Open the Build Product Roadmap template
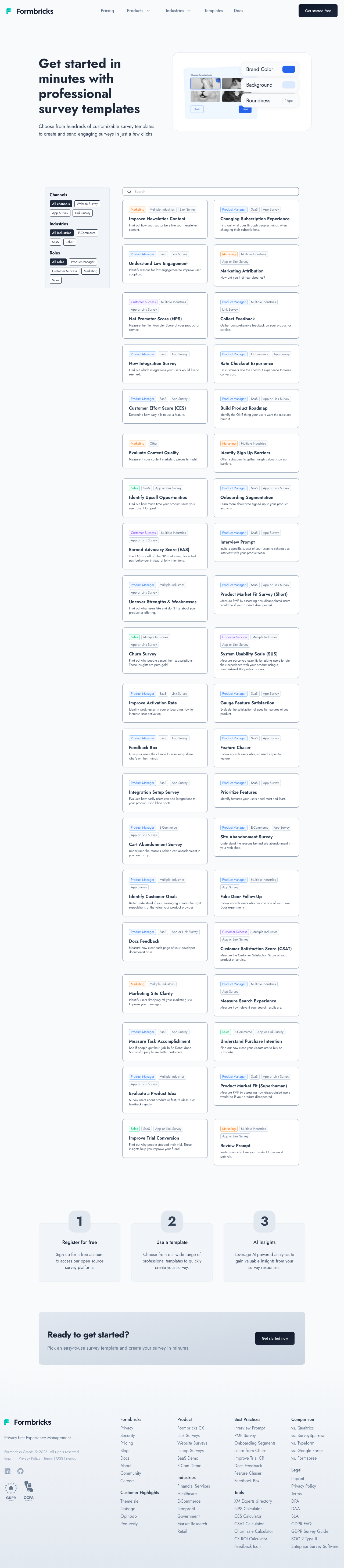The image size is (344, 1568). [x=256, y=409]
